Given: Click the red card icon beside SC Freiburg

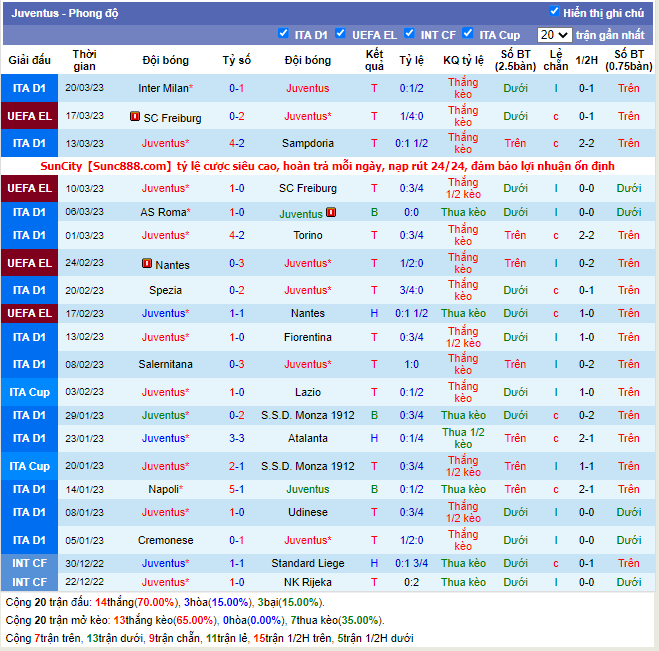Looking at the screenshot, I should (135, 117).
